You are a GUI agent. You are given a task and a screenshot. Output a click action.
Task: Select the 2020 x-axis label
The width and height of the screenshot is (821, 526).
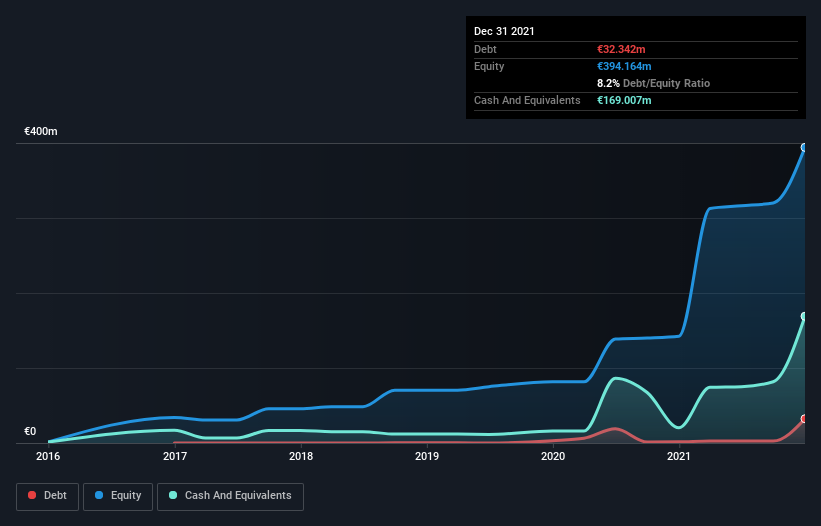click(553, 456)
